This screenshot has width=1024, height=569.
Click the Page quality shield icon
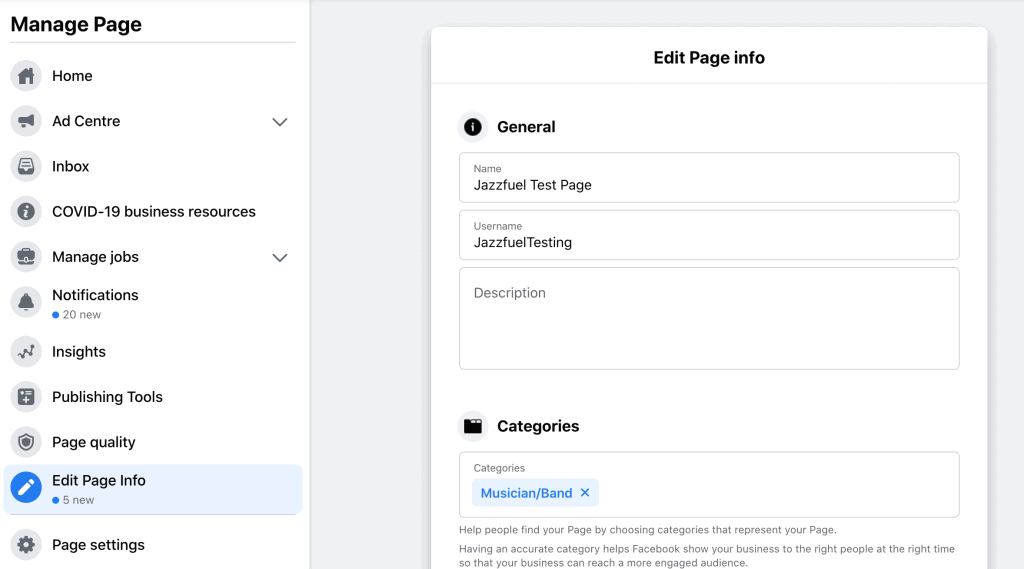[26, 442]
